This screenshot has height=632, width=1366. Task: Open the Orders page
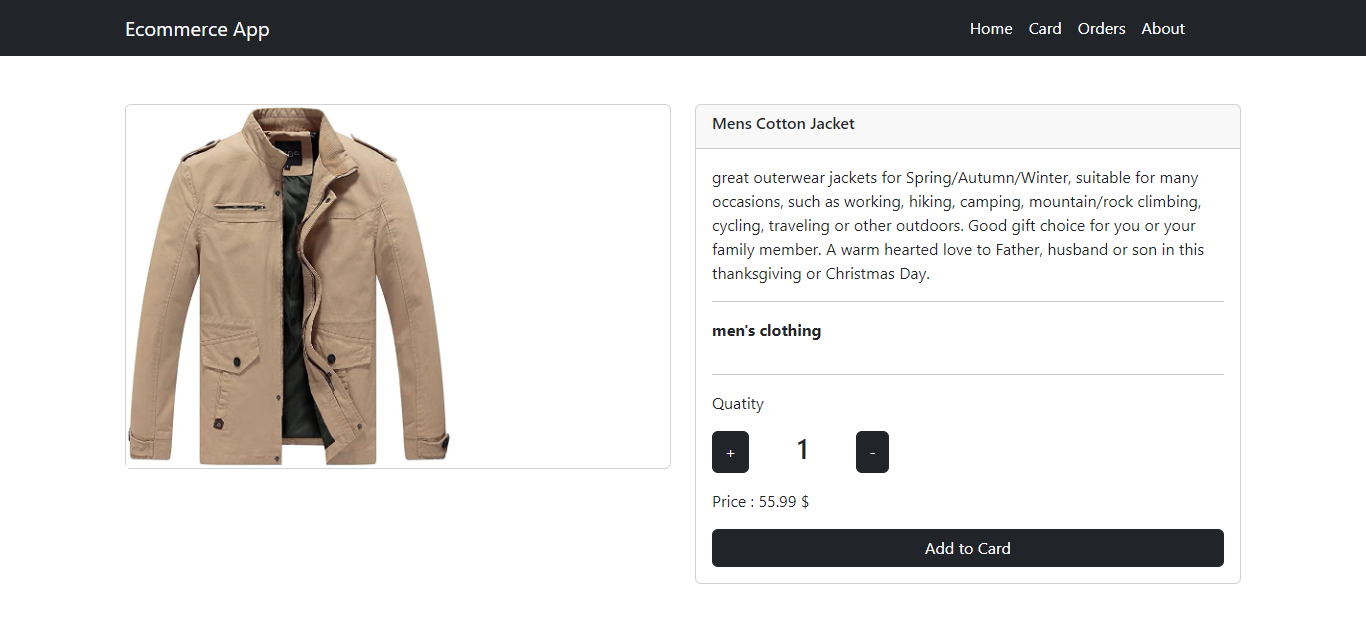pyautogui.click(x=1102, y=29)
